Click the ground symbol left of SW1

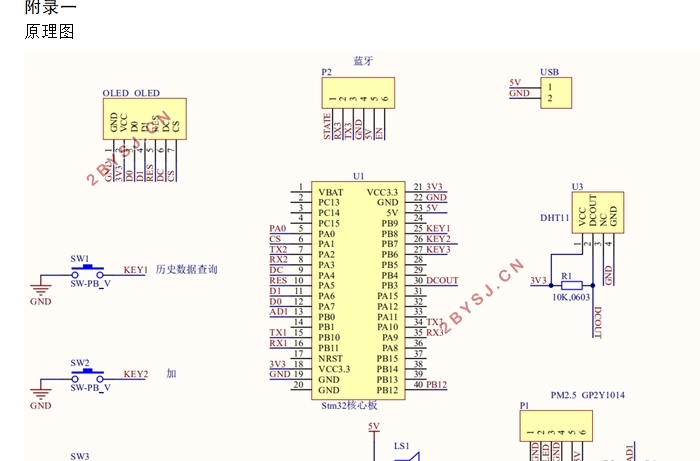coord(41,289)
